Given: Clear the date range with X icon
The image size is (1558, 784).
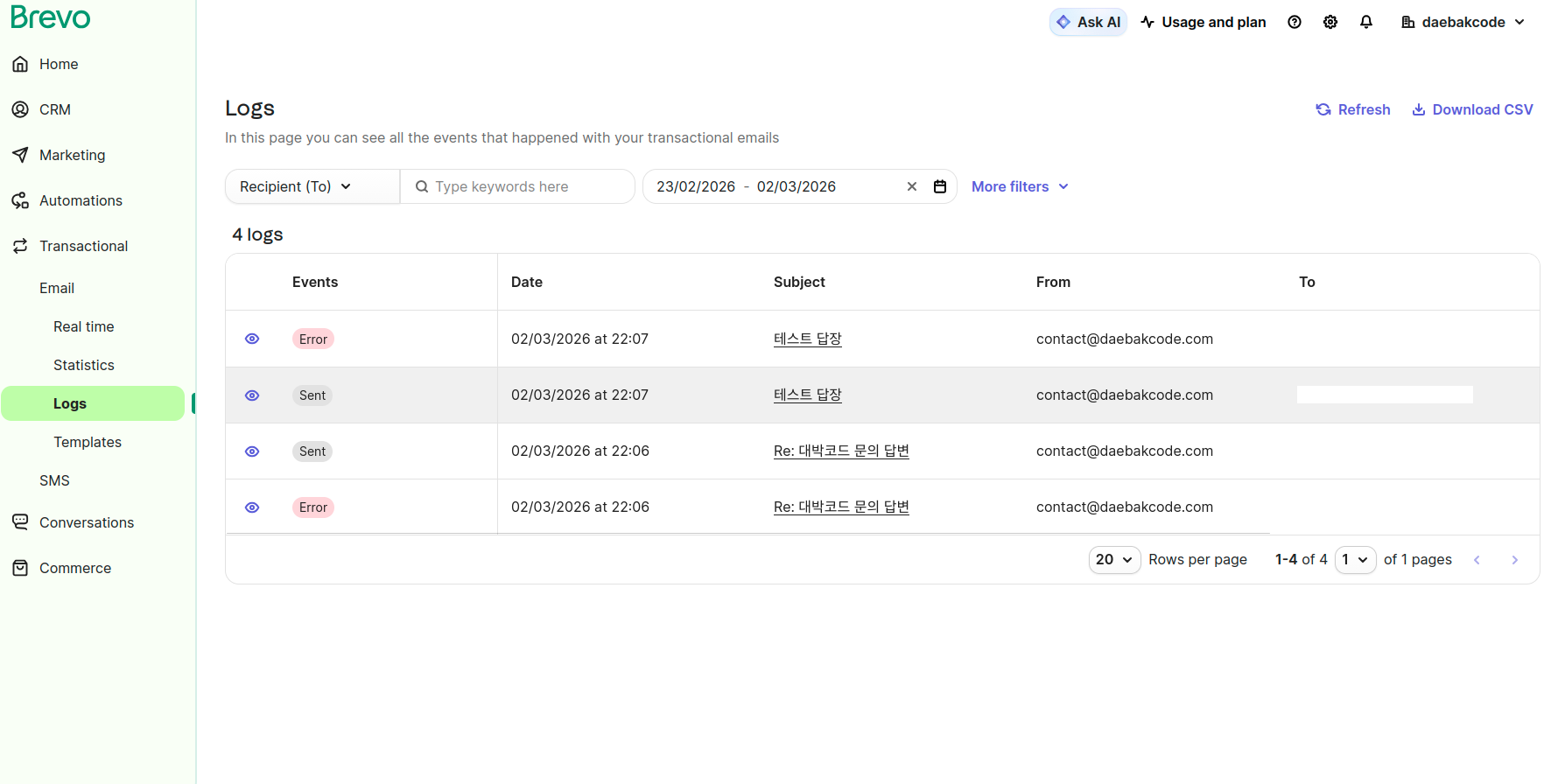Looking at the screenshot, I should point(912,186).
